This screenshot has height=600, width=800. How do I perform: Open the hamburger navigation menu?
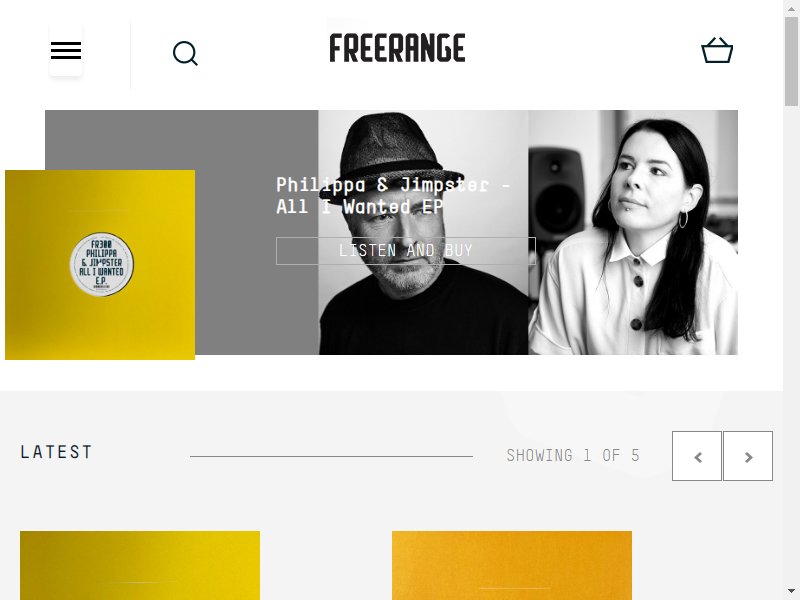(x=66, y=51)
